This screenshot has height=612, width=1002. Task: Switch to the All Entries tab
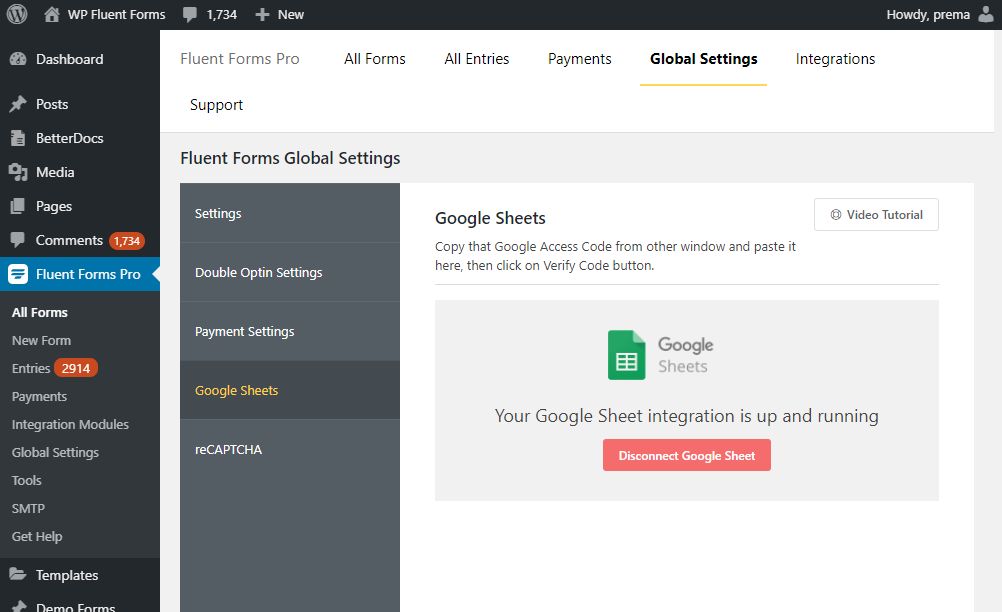(x=477, y=59)
